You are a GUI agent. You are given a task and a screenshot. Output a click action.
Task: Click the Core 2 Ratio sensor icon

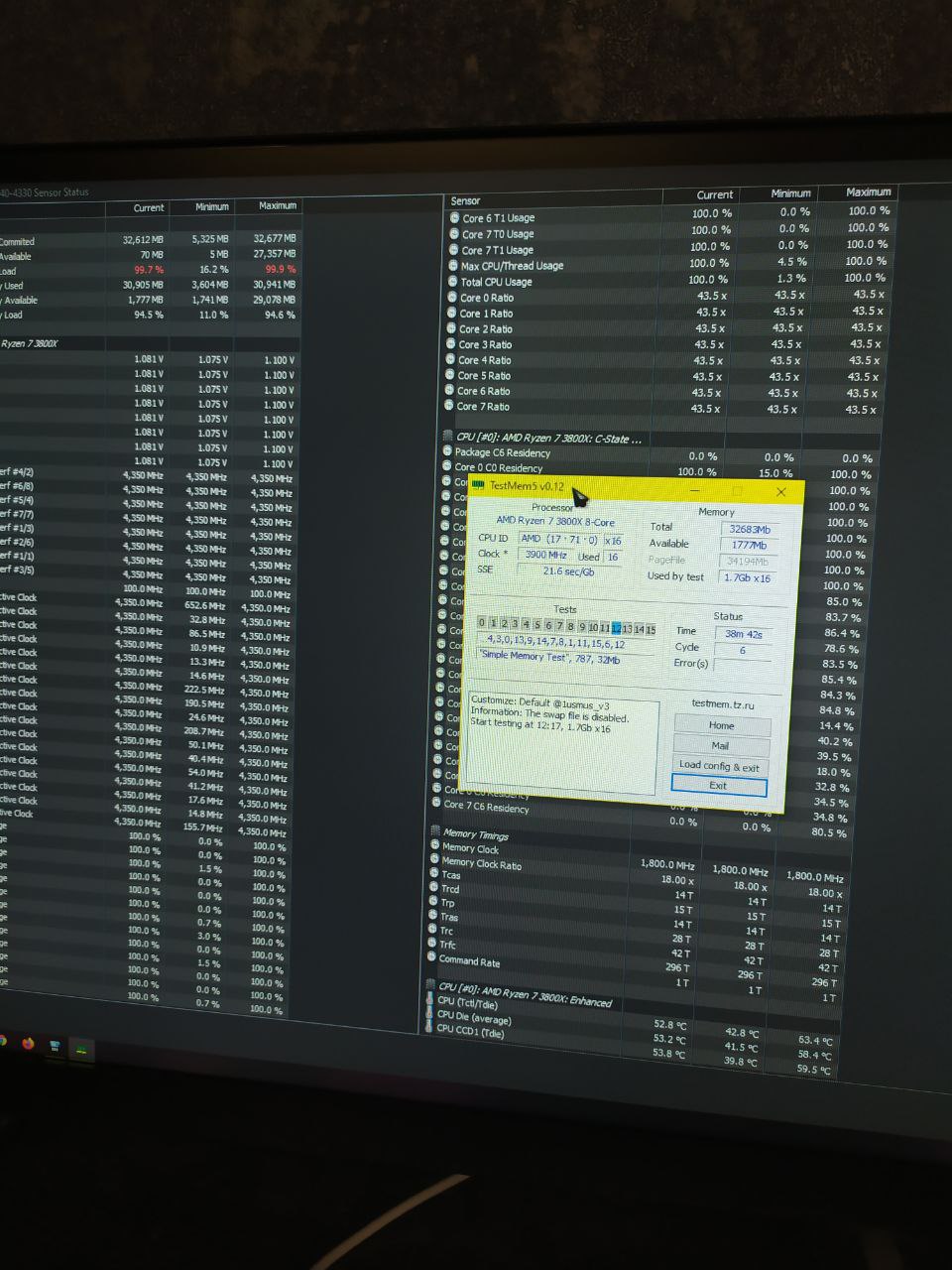coord(451,328)
